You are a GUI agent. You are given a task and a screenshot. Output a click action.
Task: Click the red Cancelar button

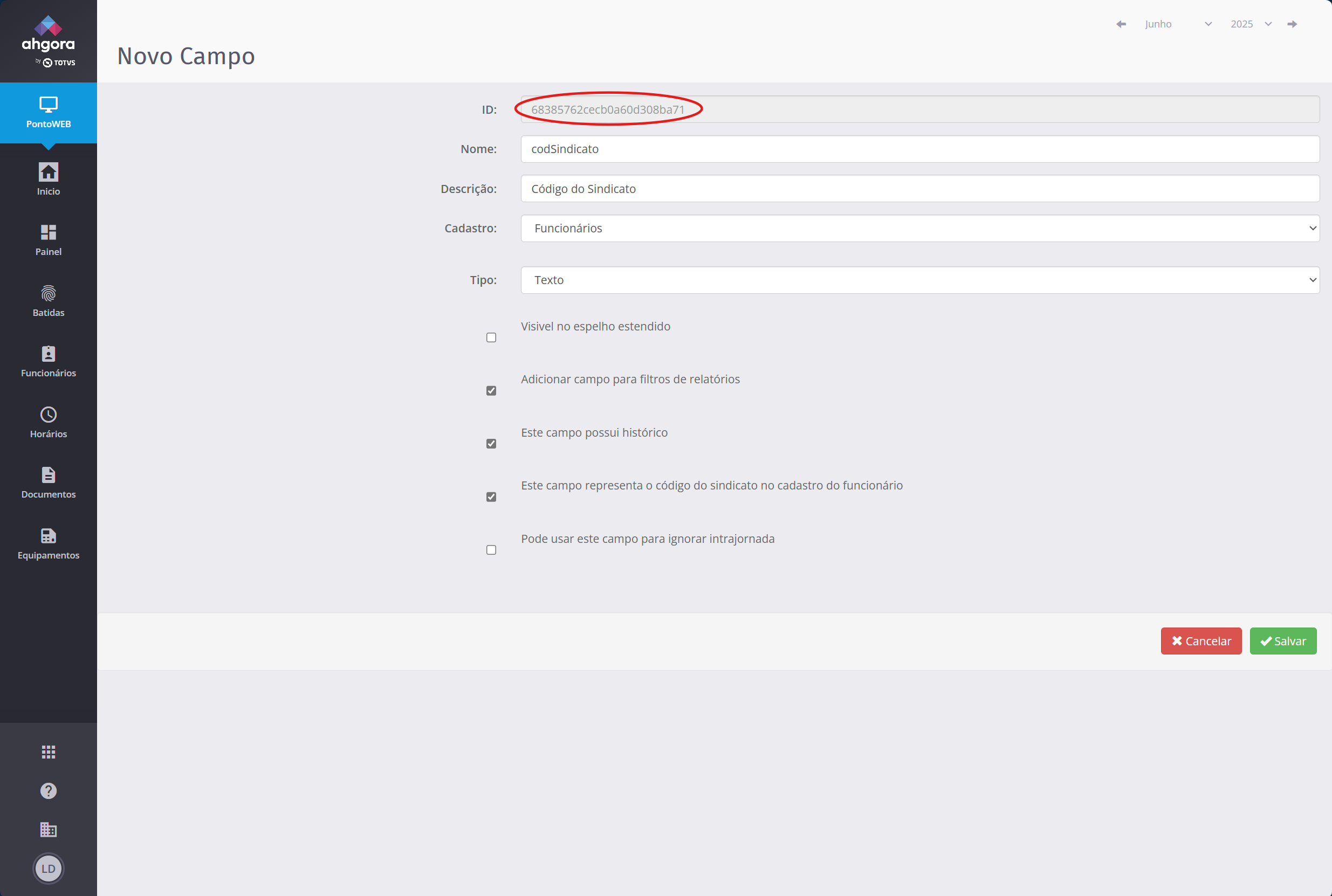pos(1200,641)
